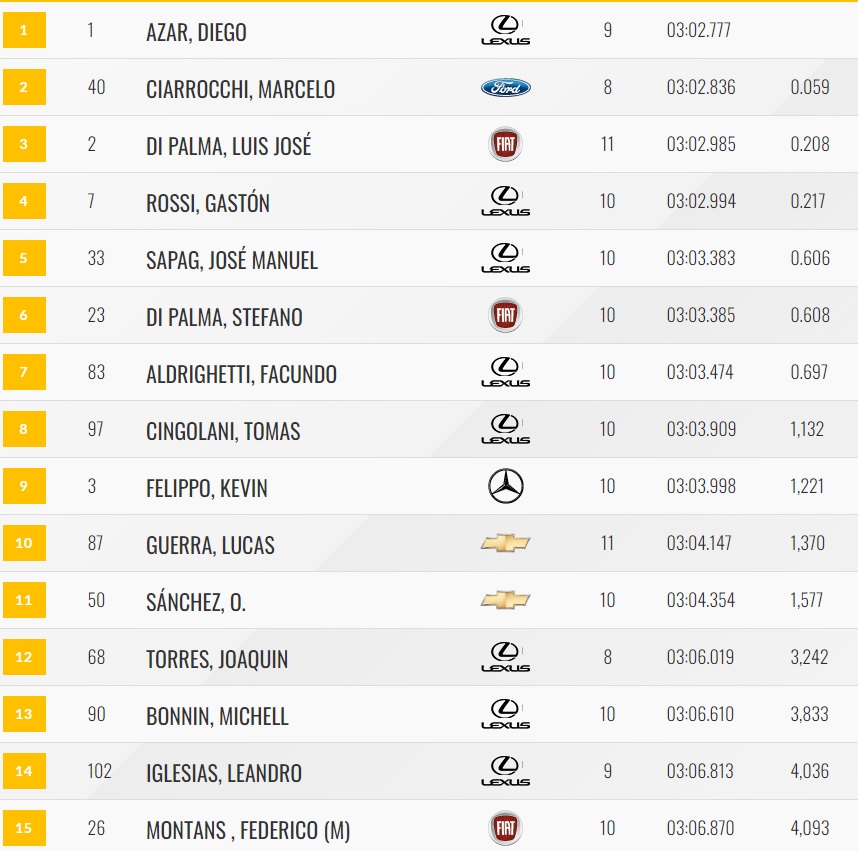Click the Fiat logo for Di Palma, Luis José
858x851 pixels.
point(505,144)
